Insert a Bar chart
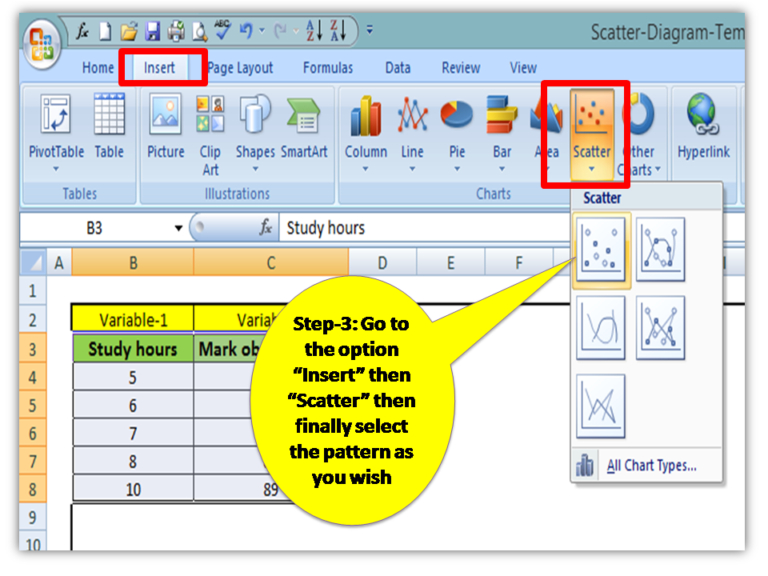The height and width of the screenshot is (576, 768). click(x=502, y=133)
